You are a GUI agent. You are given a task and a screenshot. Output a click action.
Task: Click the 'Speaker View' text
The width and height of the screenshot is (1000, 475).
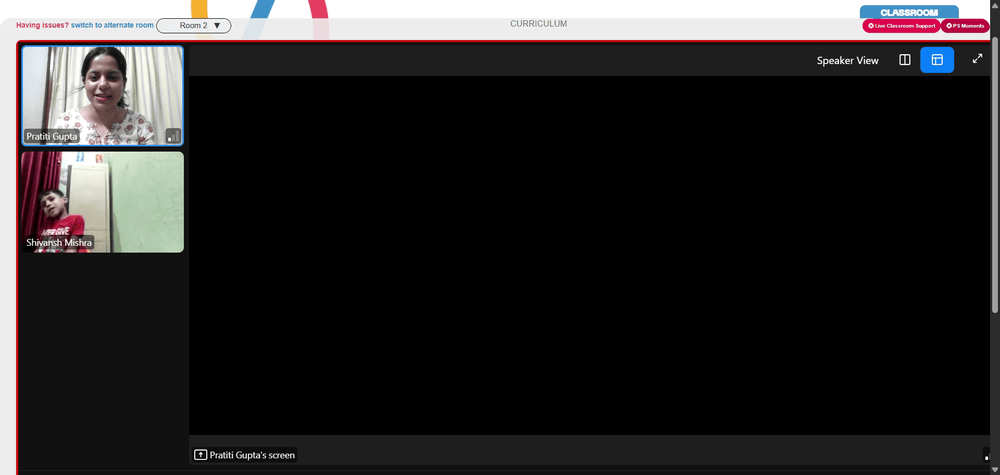[x=848, y=61]
